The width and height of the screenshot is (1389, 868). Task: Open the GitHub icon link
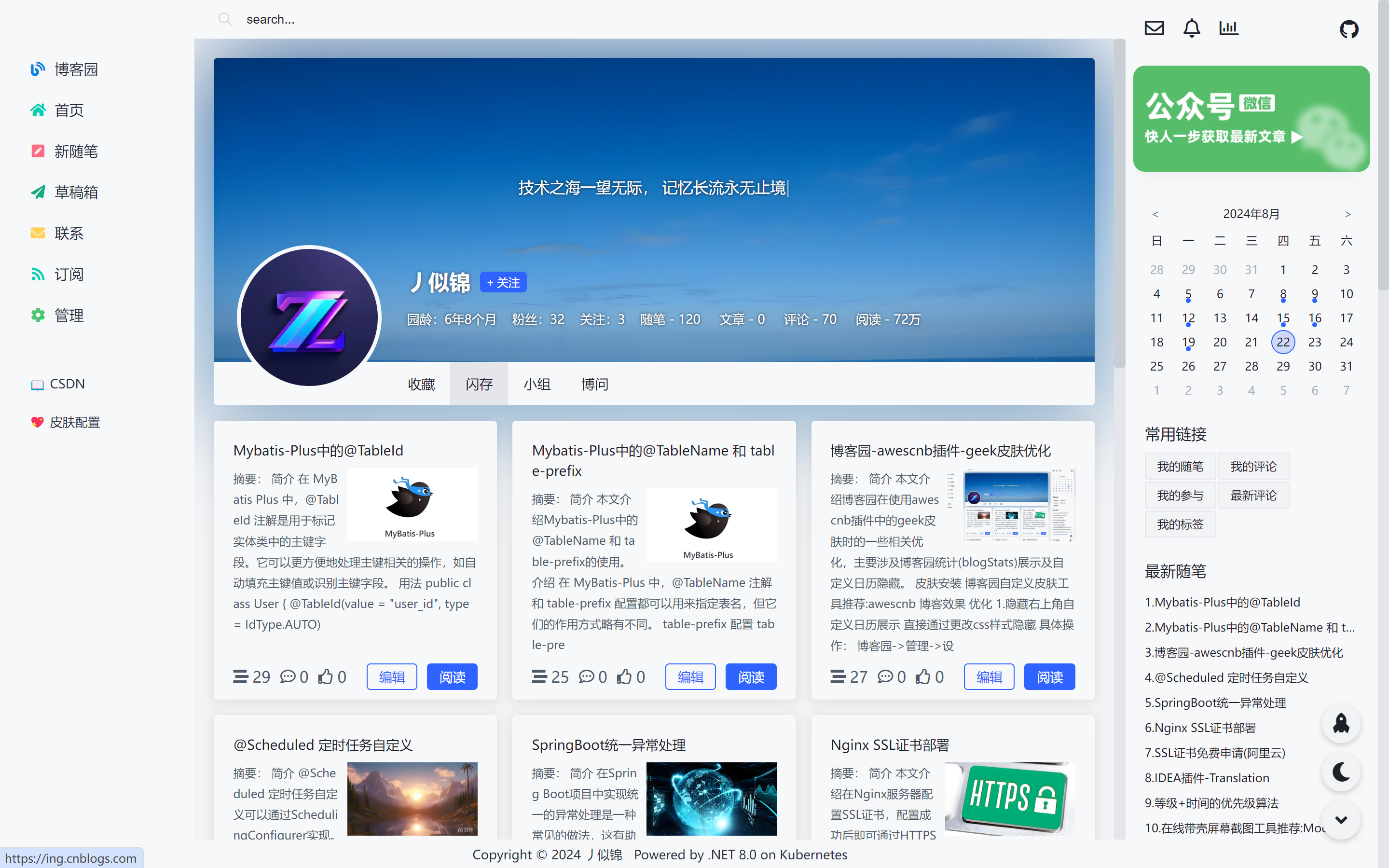tap(1349, 28)
